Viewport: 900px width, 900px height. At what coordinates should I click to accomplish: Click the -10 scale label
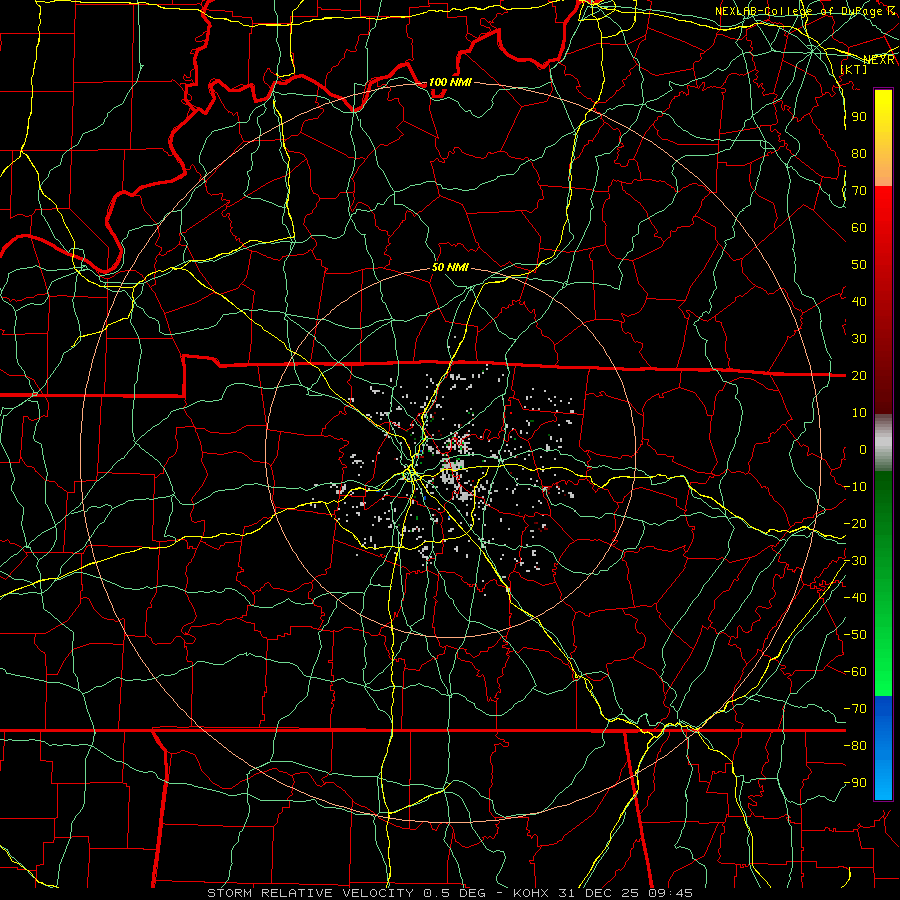click(855, 487)
